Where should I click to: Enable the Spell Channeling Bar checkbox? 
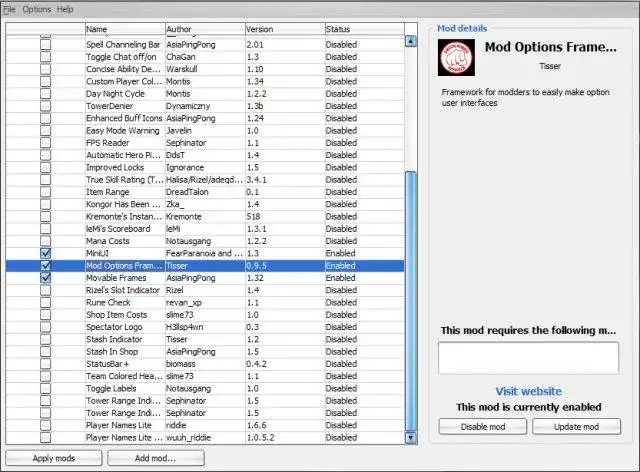click(46, 45)
